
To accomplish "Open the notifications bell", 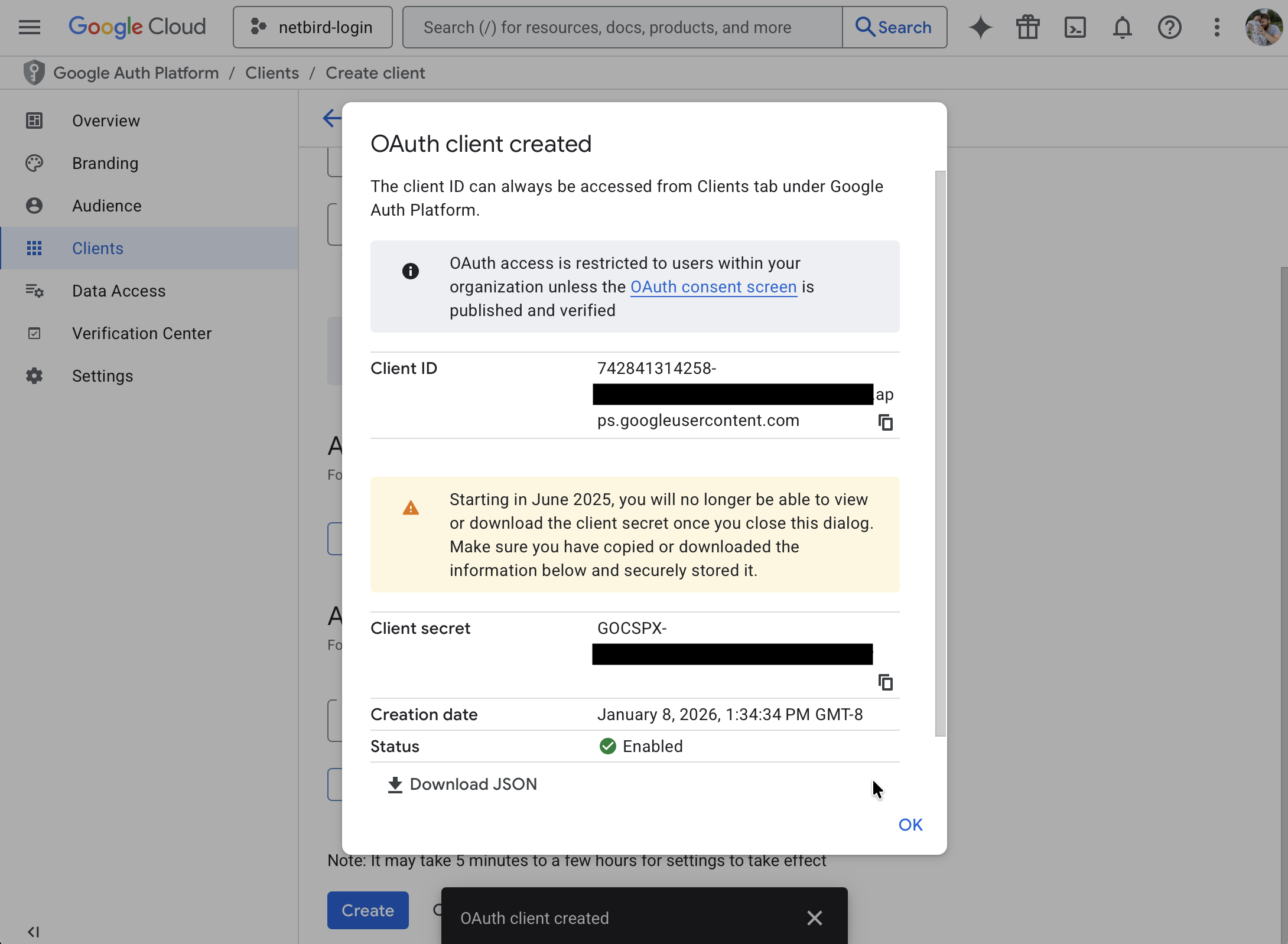I will pyautogui.click(x=1122, y=27).
